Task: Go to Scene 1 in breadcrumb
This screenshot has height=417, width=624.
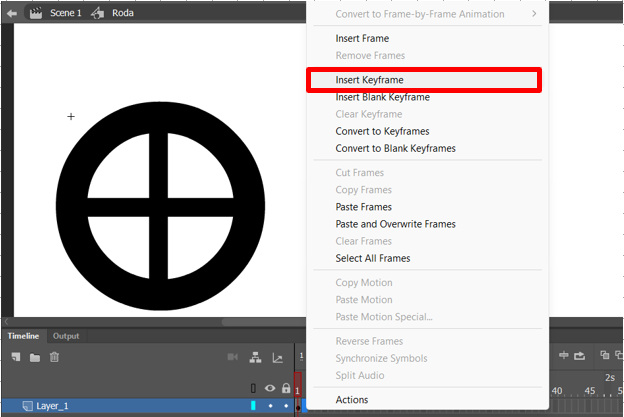Action: click(x=66, y=13)
